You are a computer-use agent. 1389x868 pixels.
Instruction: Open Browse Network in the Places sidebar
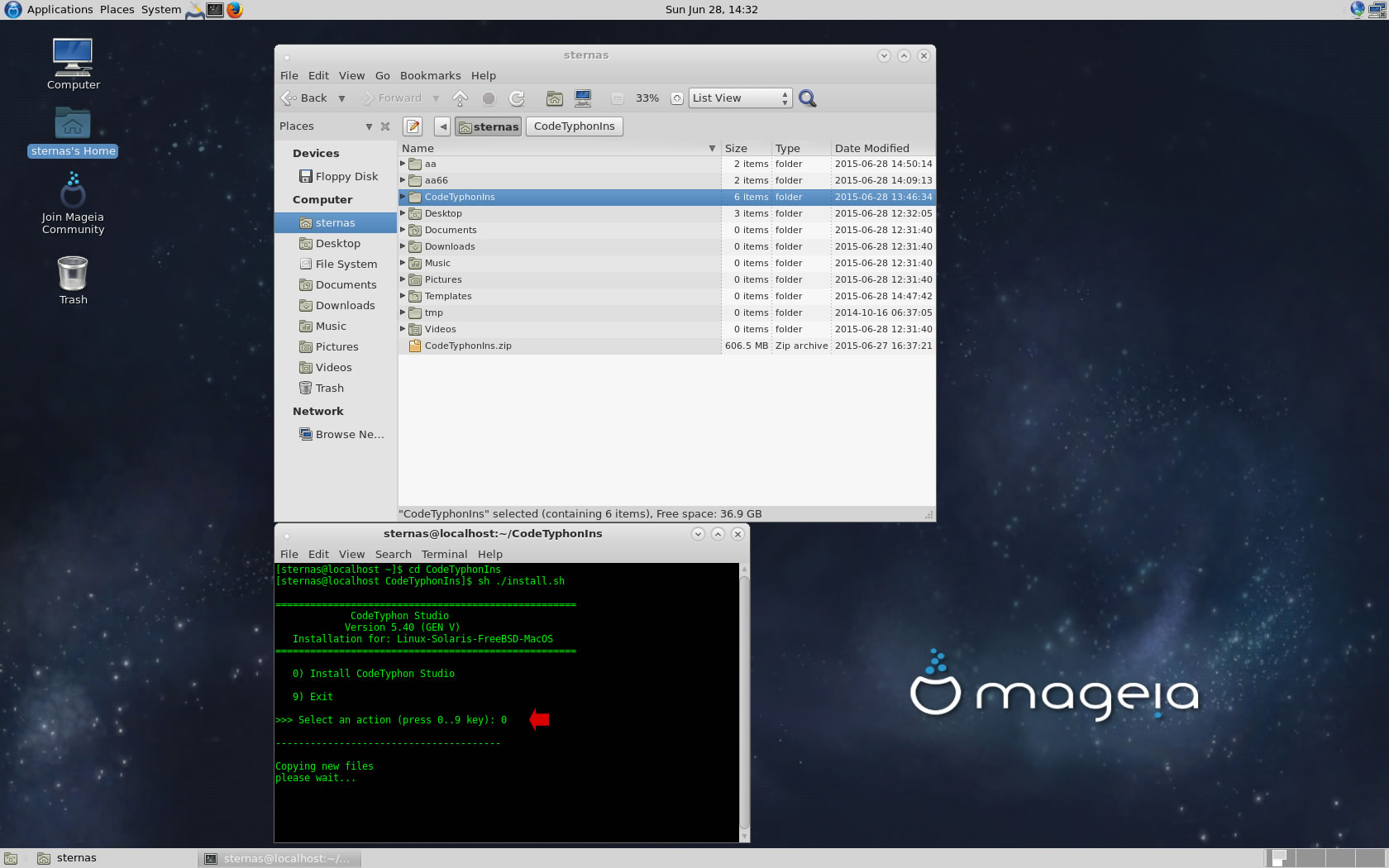(337, 434)
